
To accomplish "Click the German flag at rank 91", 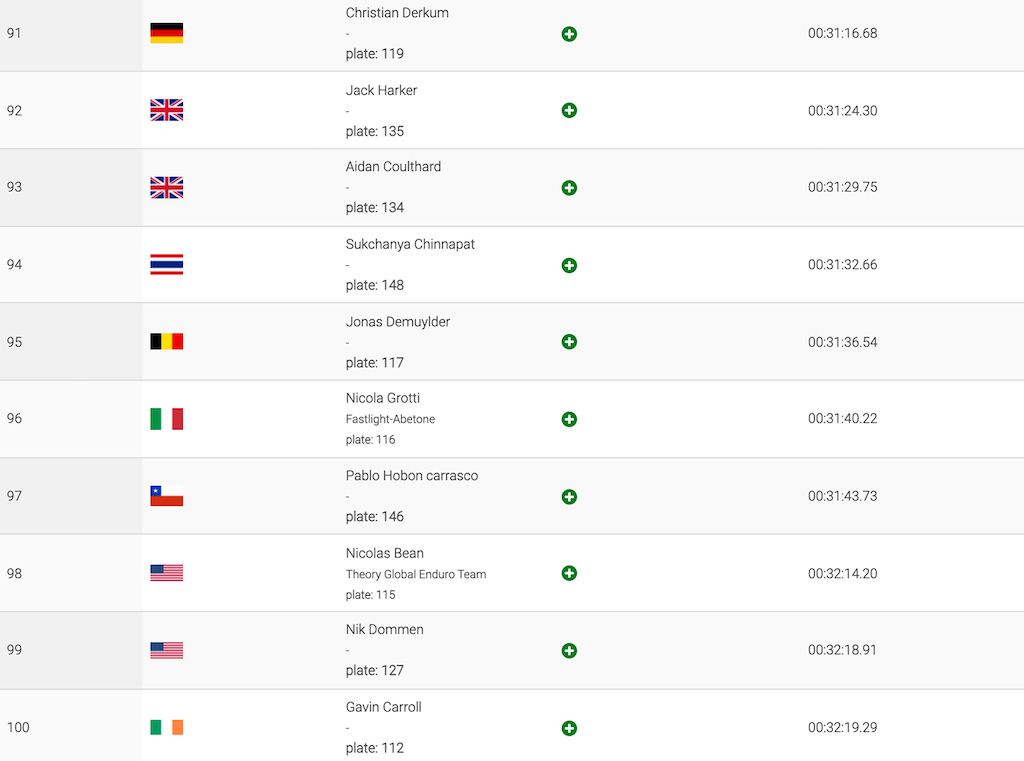I will (167, 33).
